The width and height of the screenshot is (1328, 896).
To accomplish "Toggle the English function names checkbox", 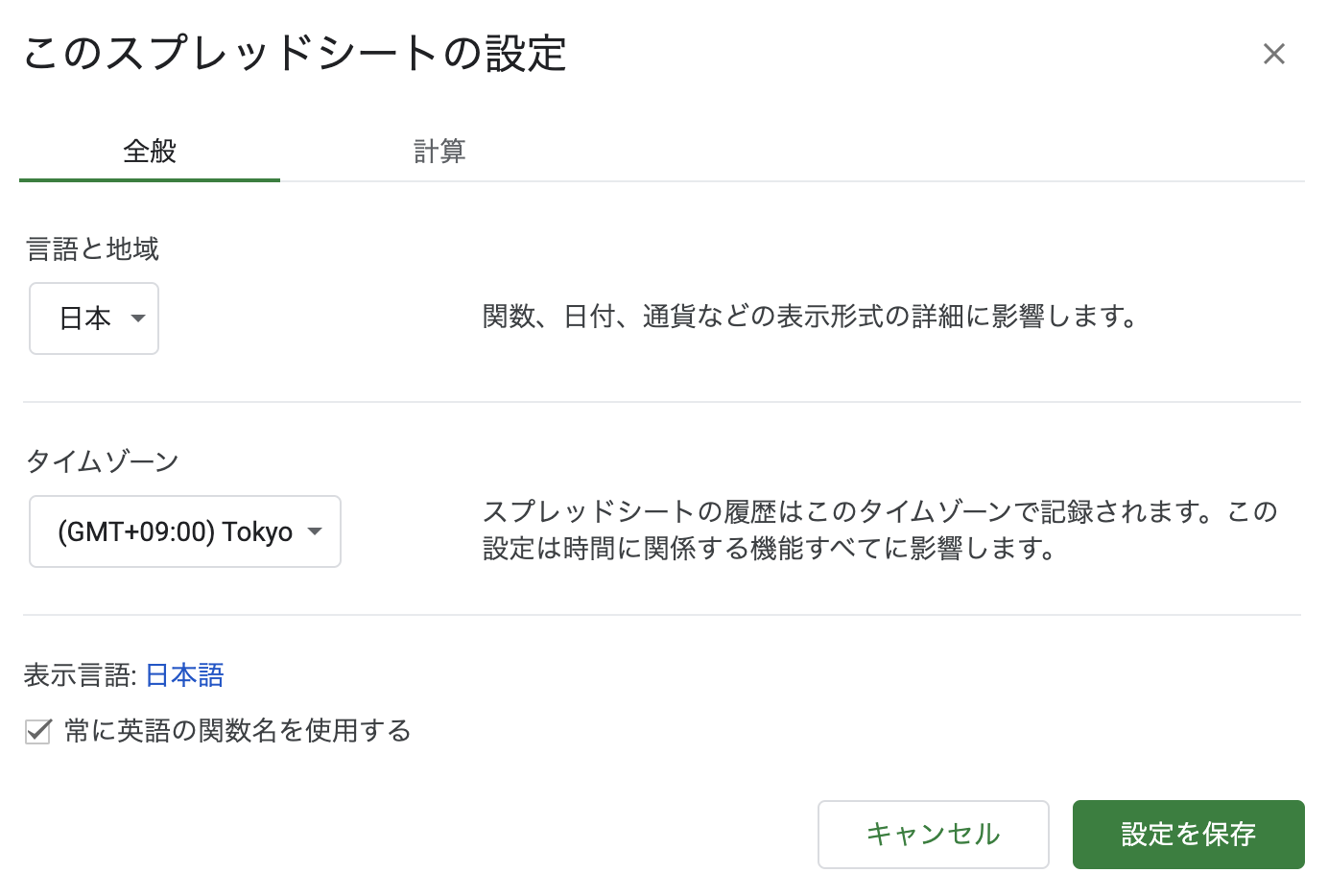I will (38, 732).
